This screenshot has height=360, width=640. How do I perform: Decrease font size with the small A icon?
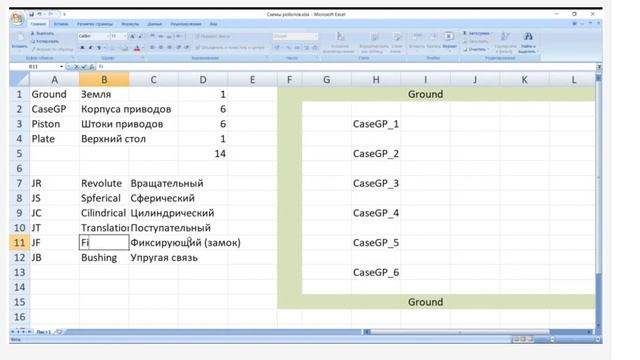tap(140, 36)
